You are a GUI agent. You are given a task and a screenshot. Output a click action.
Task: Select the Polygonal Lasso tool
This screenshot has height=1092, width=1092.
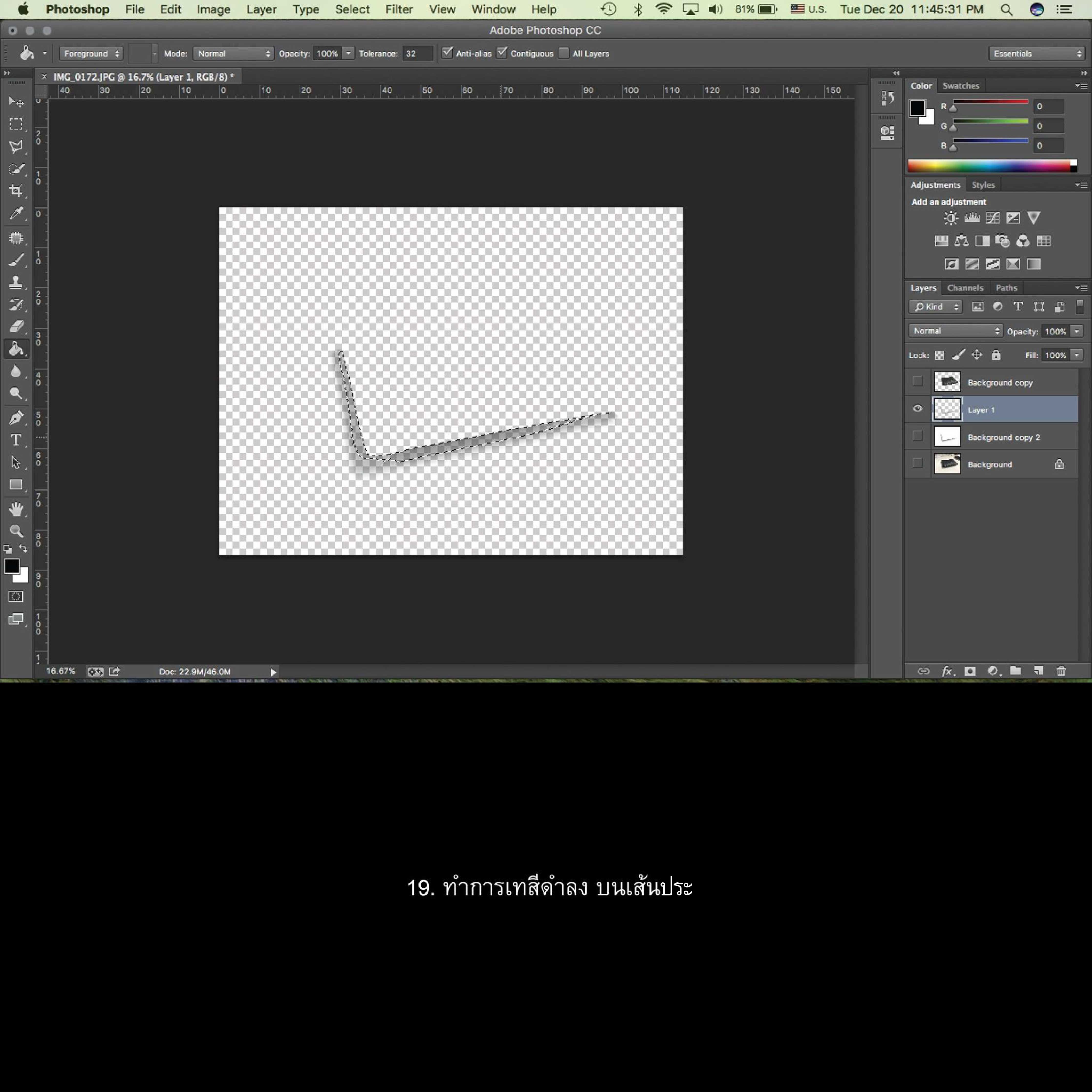coord(16,146)
